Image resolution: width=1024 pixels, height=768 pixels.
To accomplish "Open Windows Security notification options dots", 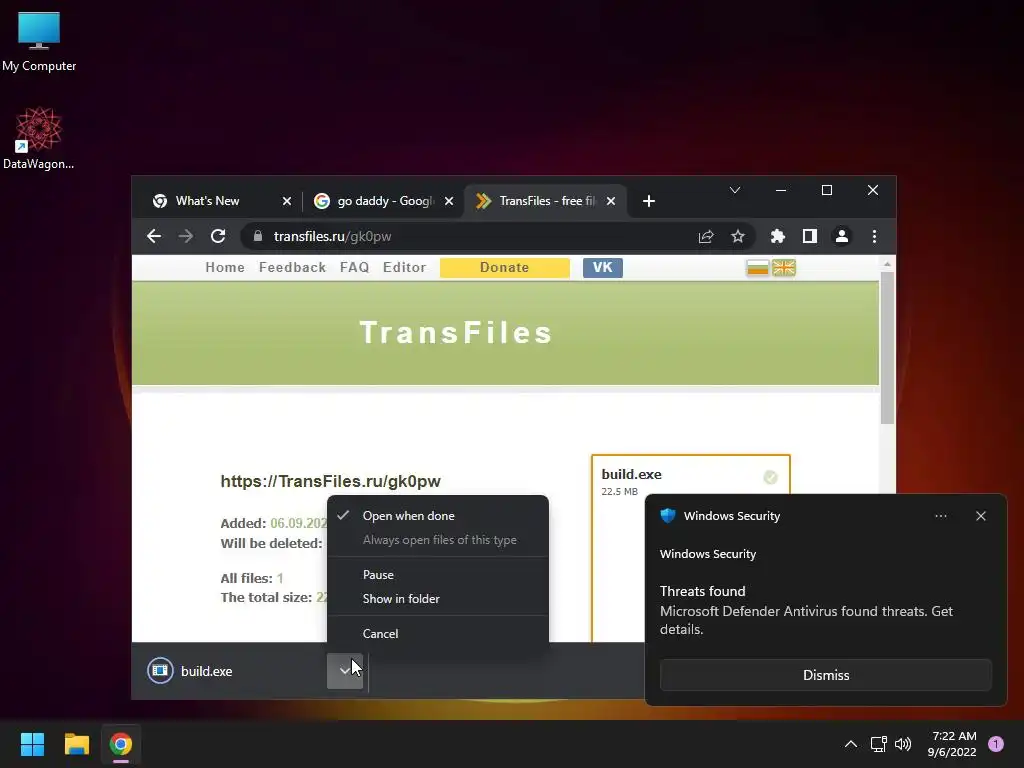I will 941,516.
